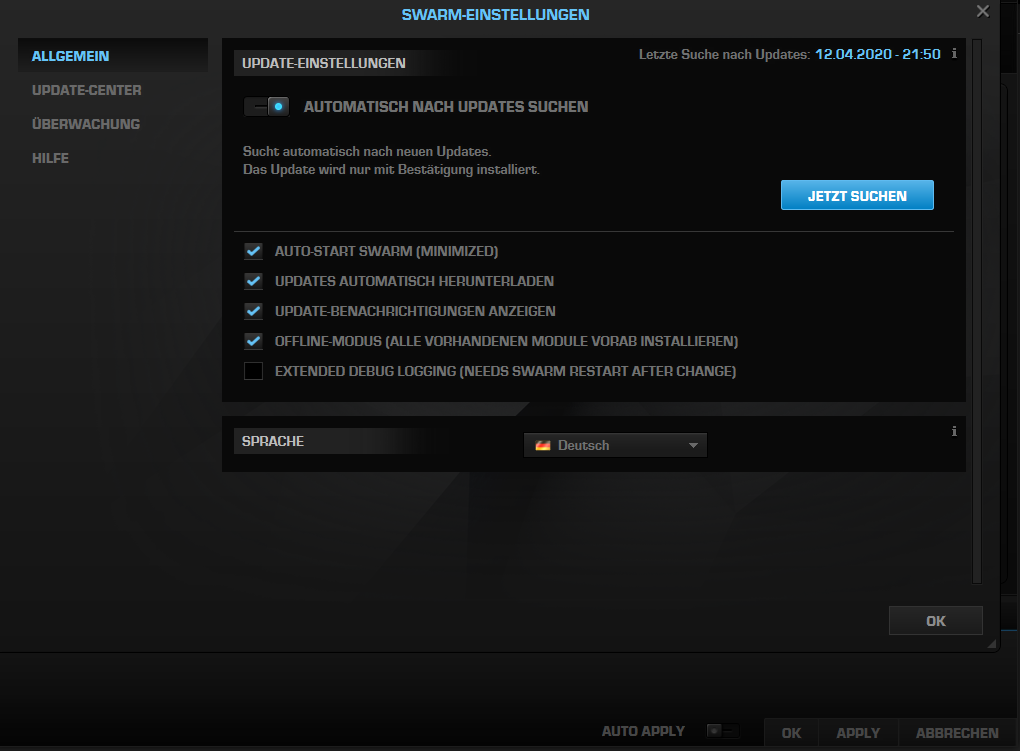The width and height of the screenshot is (1020, 751).
Task: Click info icon next to last update date
Action: coord(954,54)
